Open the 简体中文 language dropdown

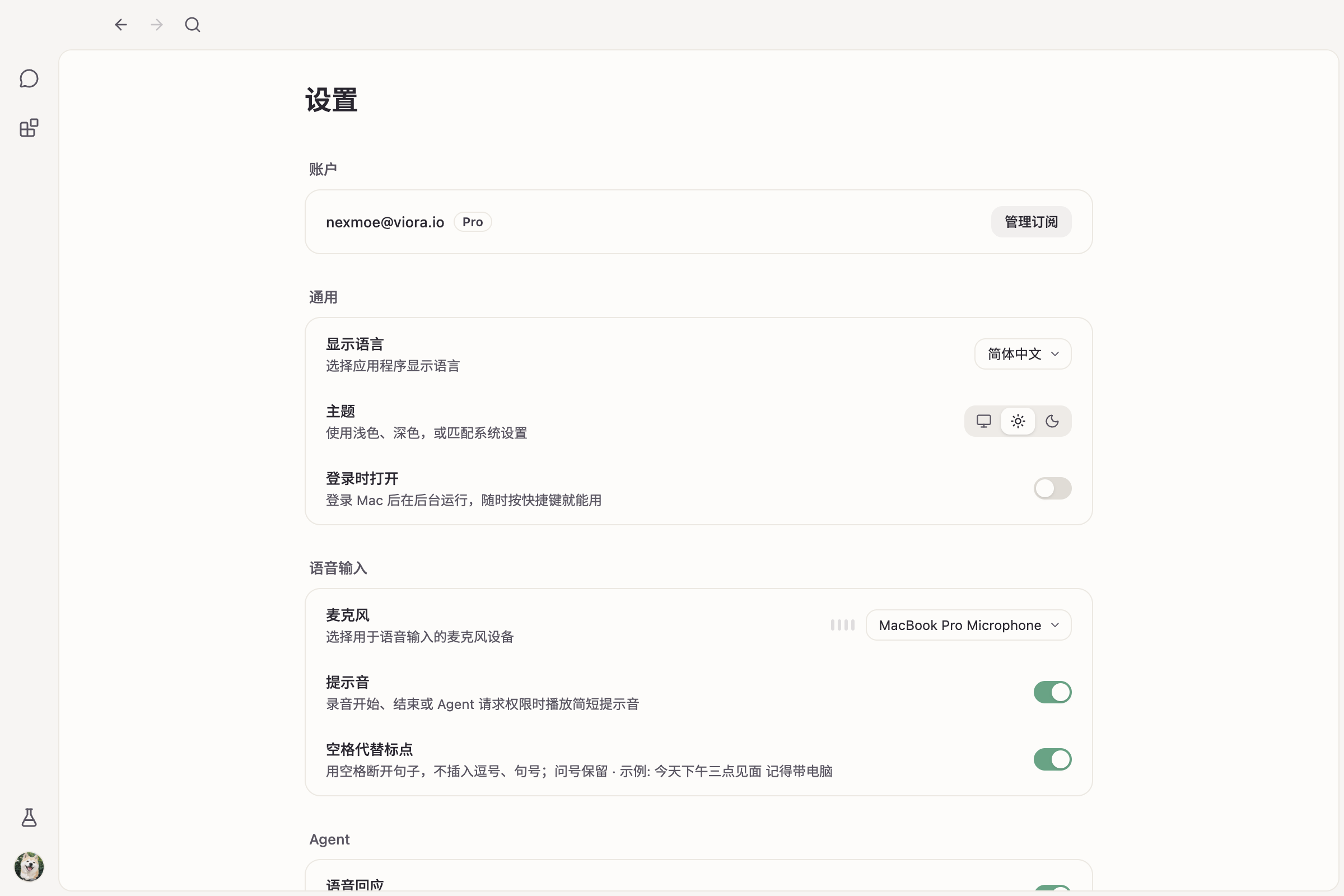point(1023,354)
